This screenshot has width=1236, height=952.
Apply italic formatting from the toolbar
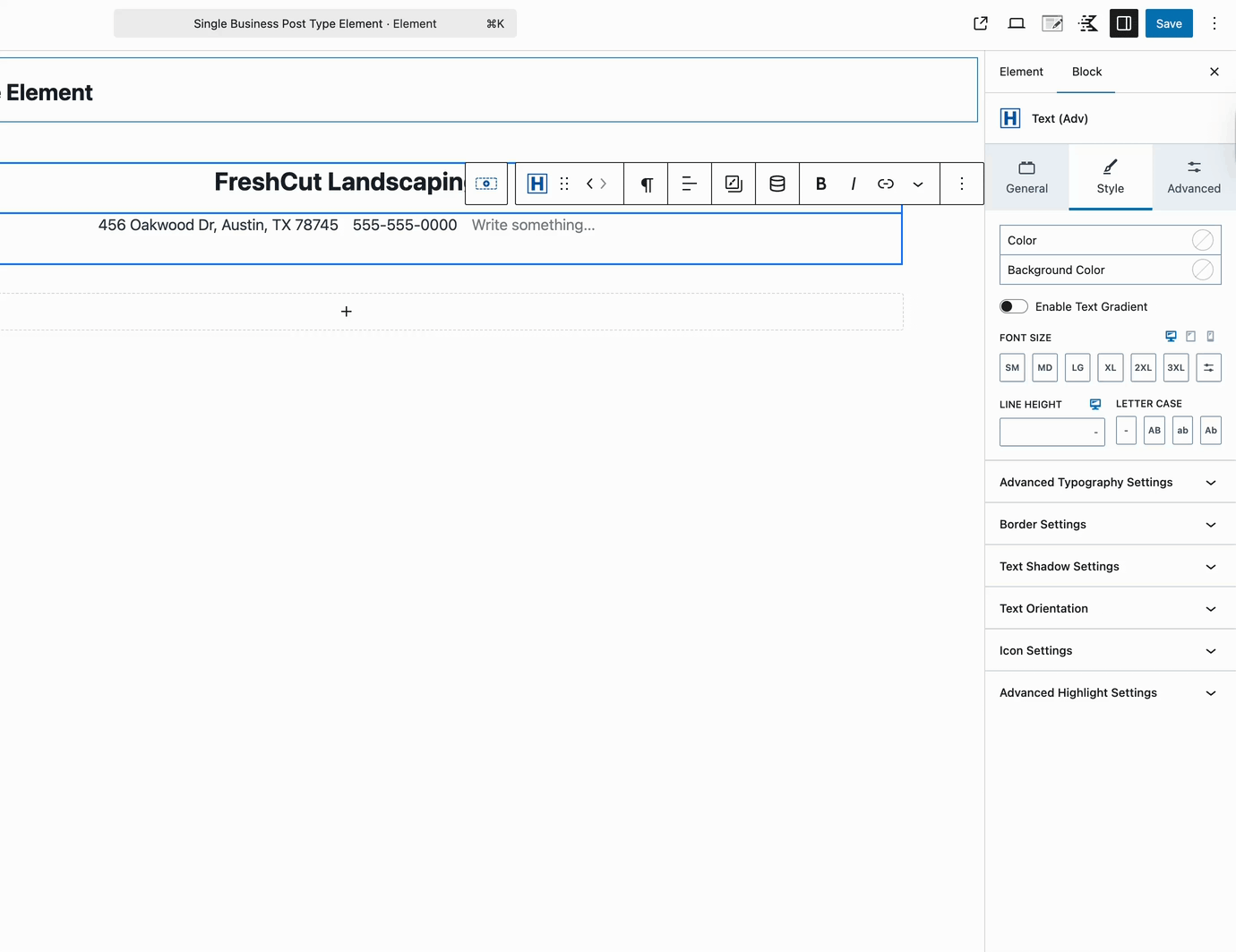853,183
